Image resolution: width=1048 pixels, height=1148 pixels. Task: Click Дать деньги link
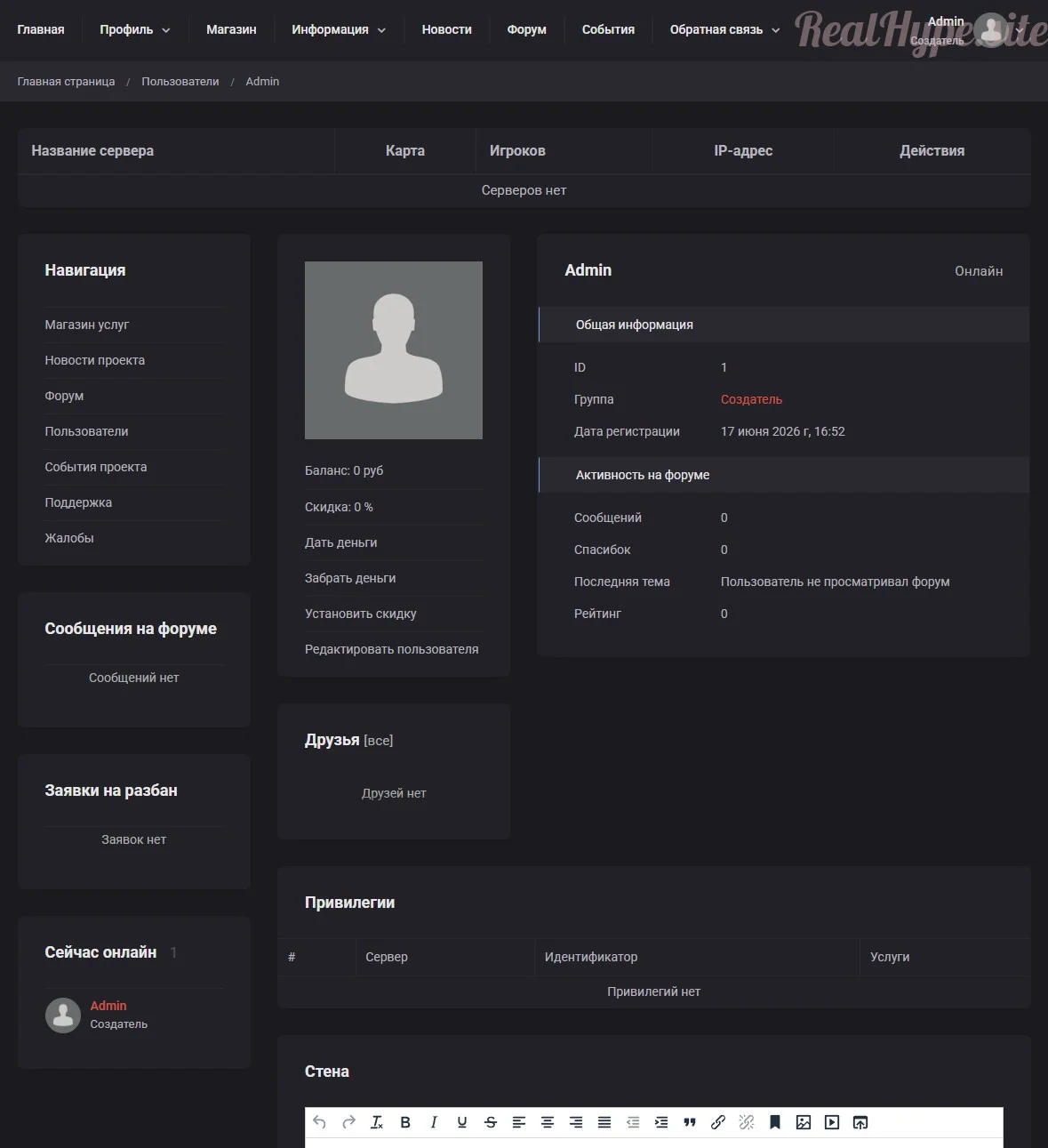(x=341, y=542)
